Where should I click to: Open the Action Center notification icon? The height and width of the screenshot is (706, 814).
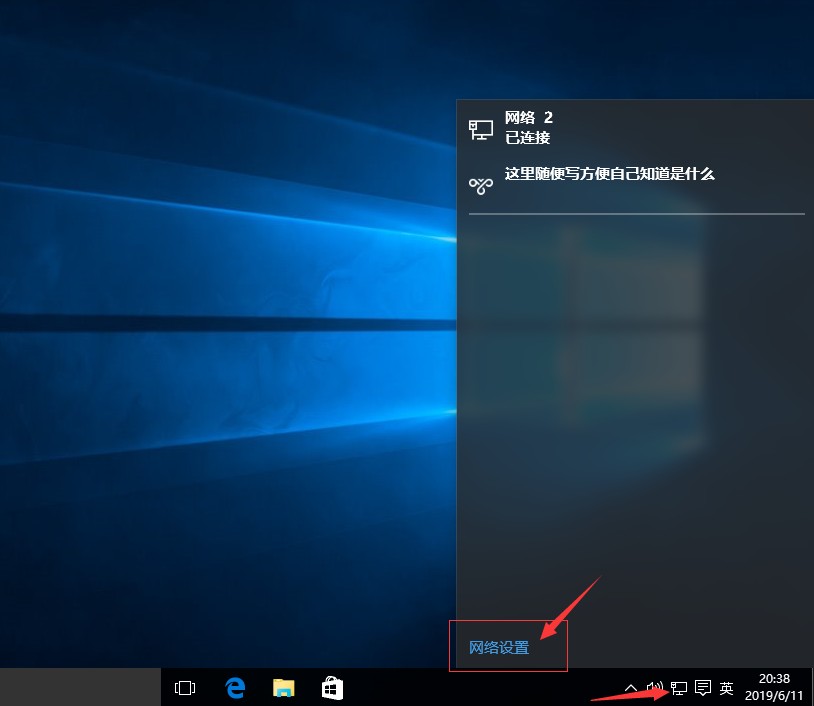click(x=703, y=688)
